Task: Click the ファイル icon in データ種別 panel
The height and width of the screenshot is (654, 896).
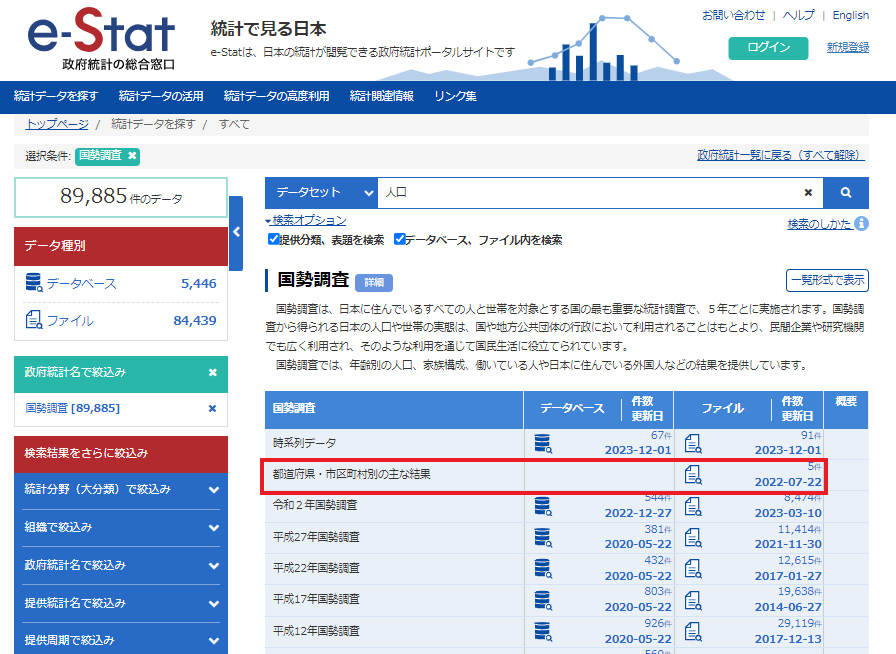Action: 34,320
